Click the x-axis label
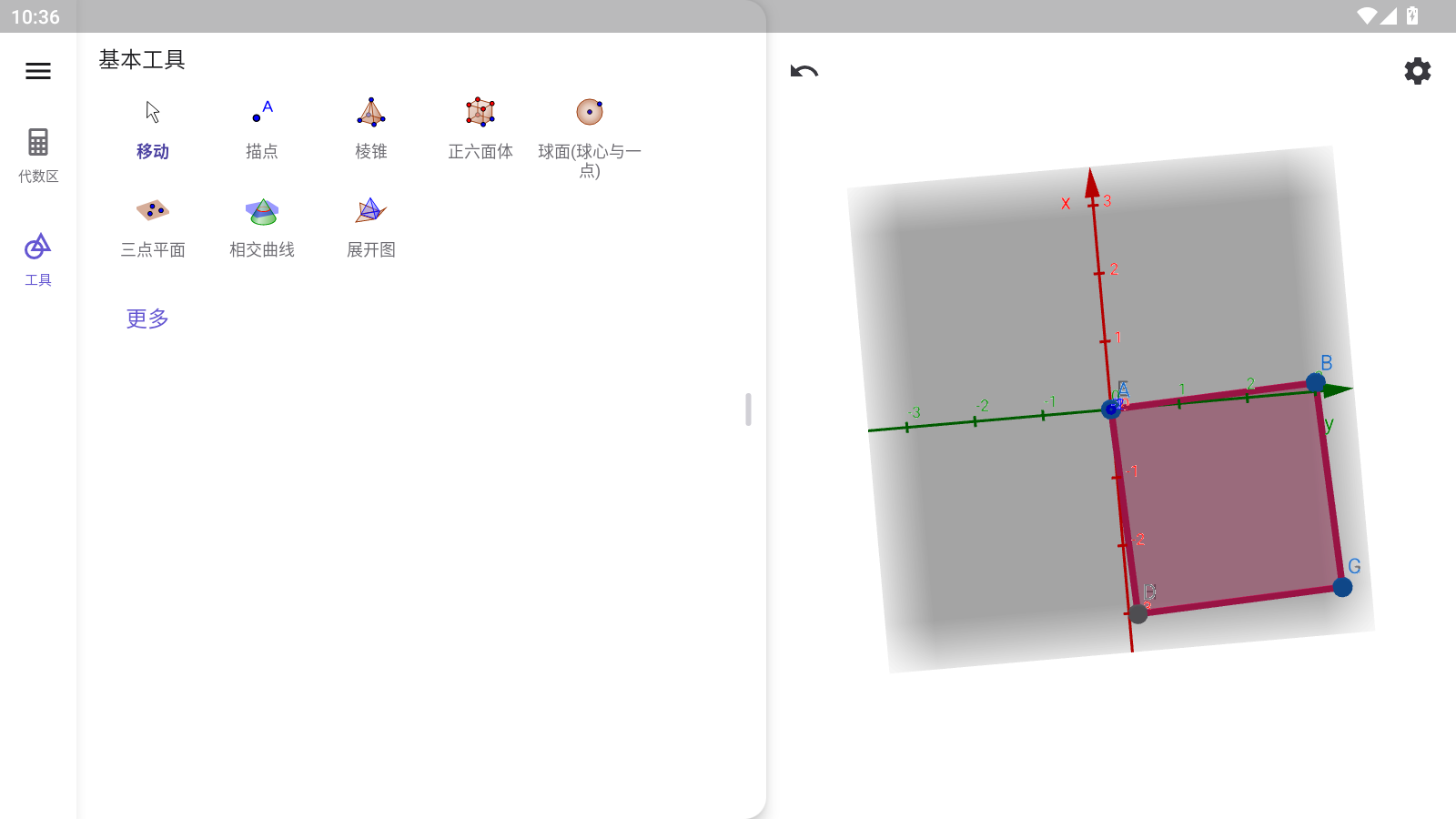1456x819 pixels. pos(1066,203)
